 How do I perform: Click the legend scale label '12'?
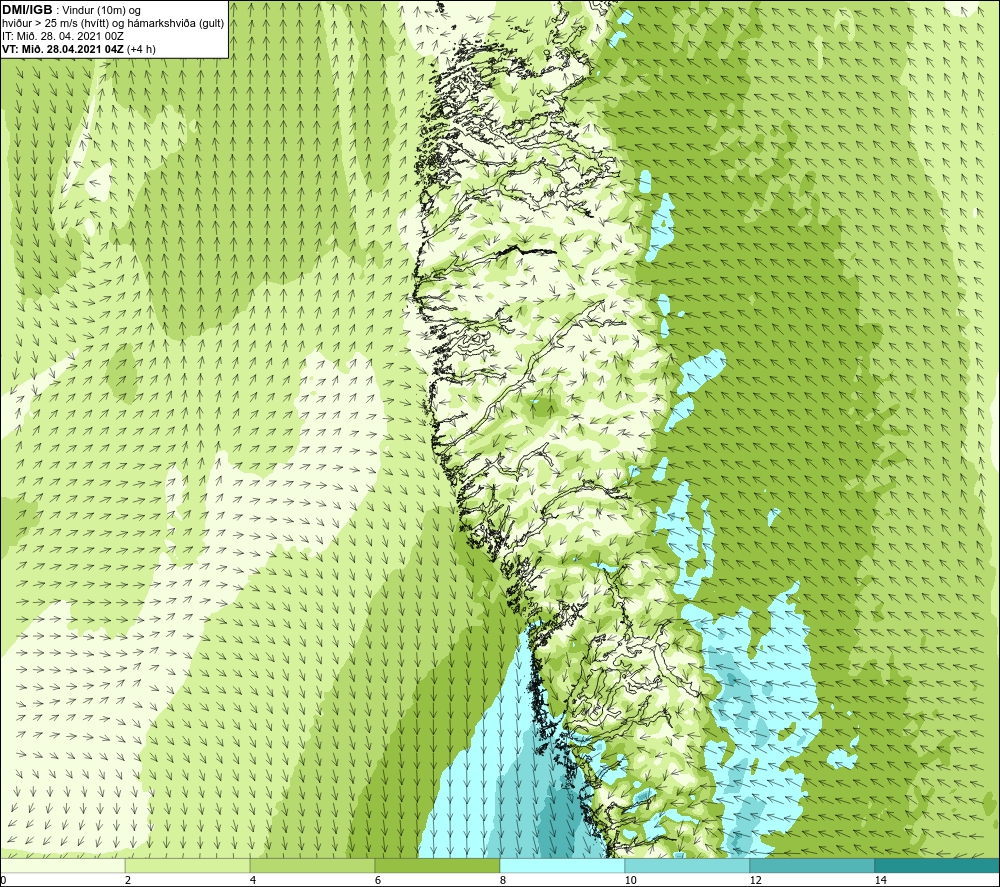[755, 880]
